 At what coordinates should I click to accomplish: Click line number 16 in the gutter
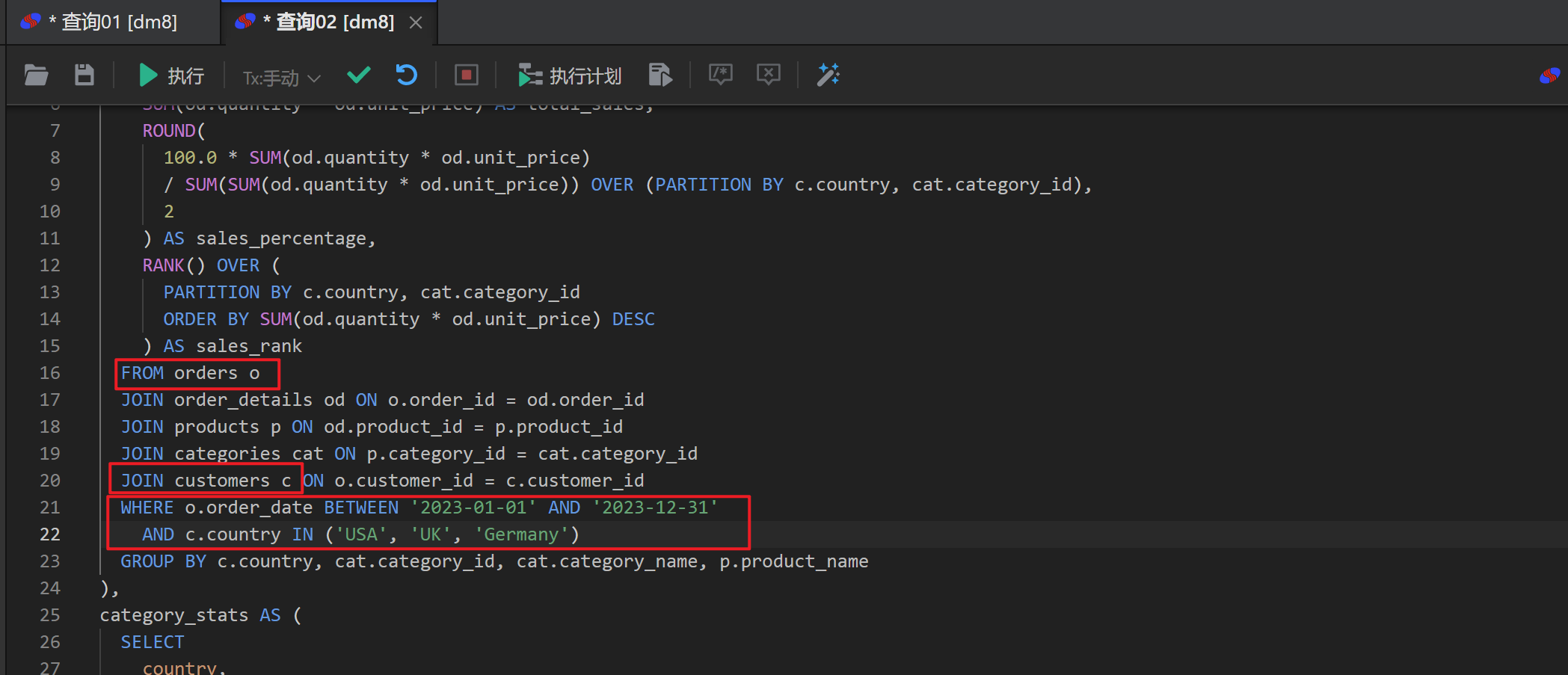(49, 372)
